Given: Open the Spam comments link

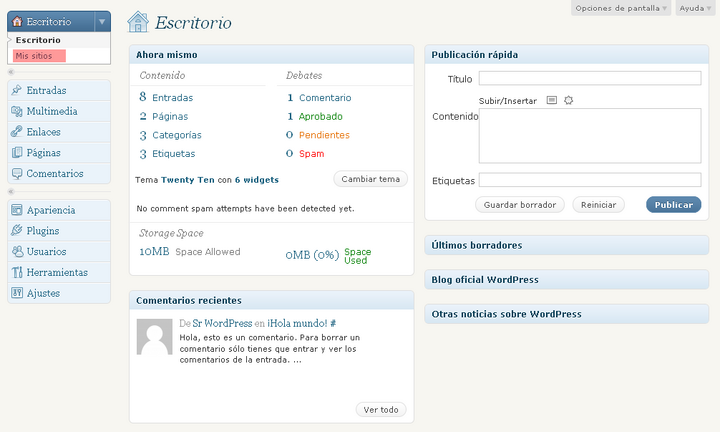Looking at the screenshot, I should point(311,154).
